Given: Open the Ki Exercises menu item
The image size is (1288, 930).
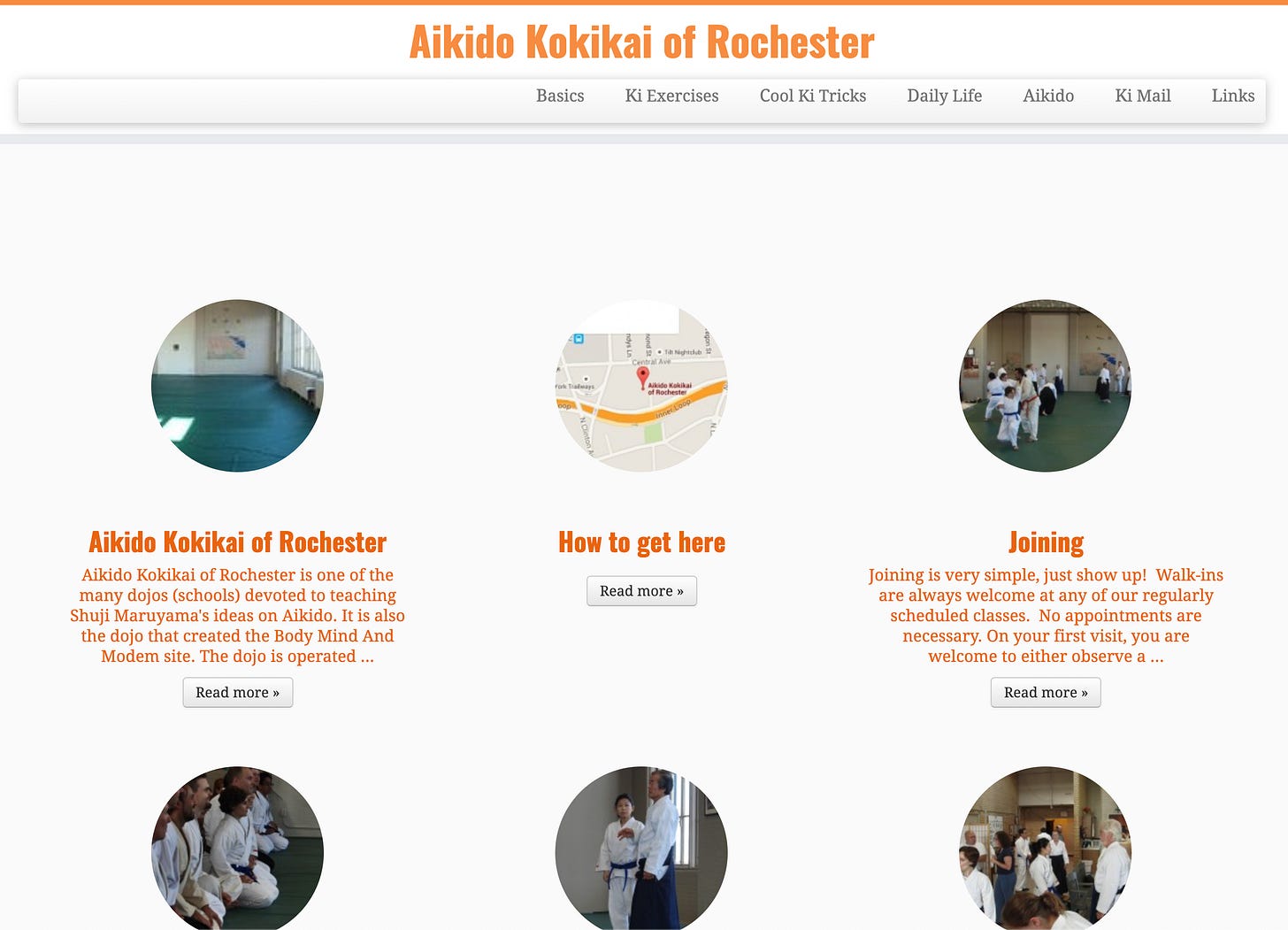Looking at the screenshot, I should [671, 96].
